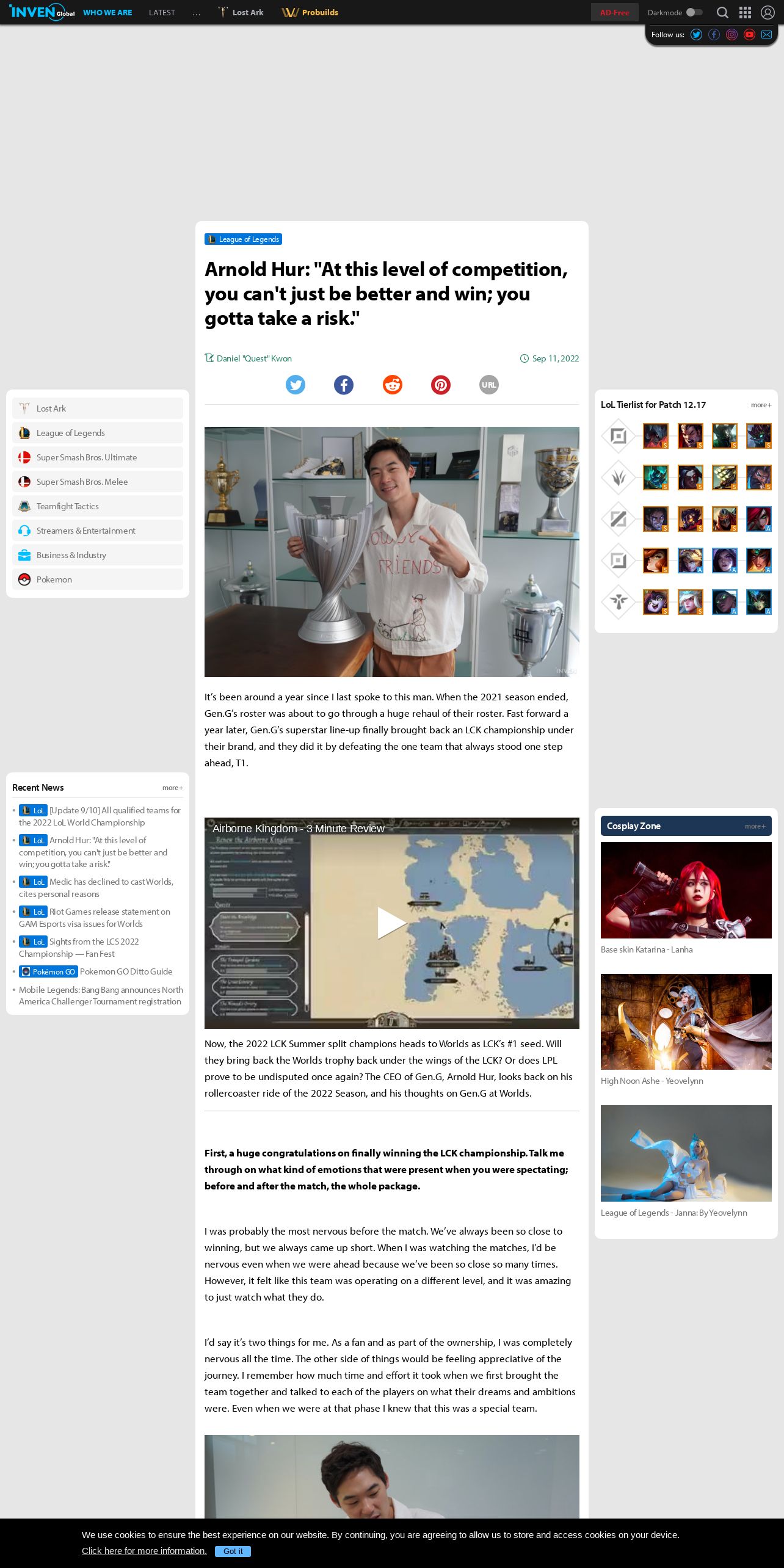Open last champion portrait in support row
784x1568 pixels.
point(759,602)
